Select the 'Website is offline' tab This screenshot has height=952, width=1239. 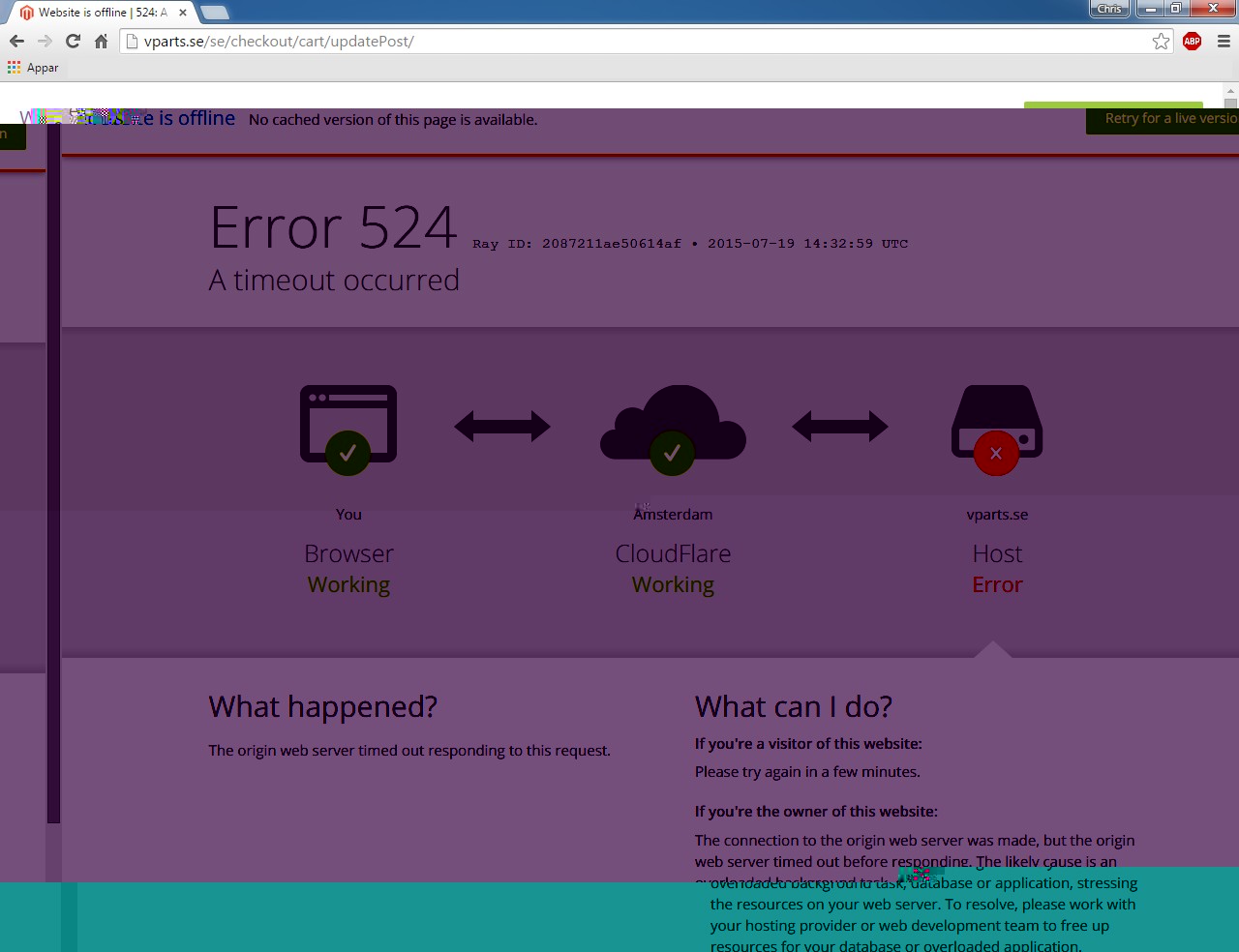click(97, 13)
